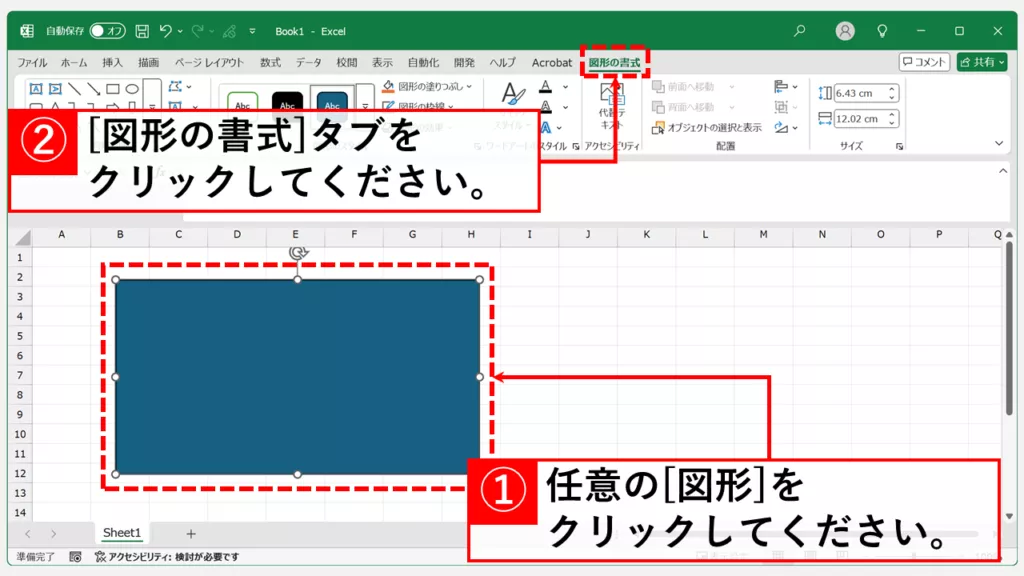Apply the black filled Abc shape style
The height and width of the screenshot is (576, 1024).
click(287, 103)
